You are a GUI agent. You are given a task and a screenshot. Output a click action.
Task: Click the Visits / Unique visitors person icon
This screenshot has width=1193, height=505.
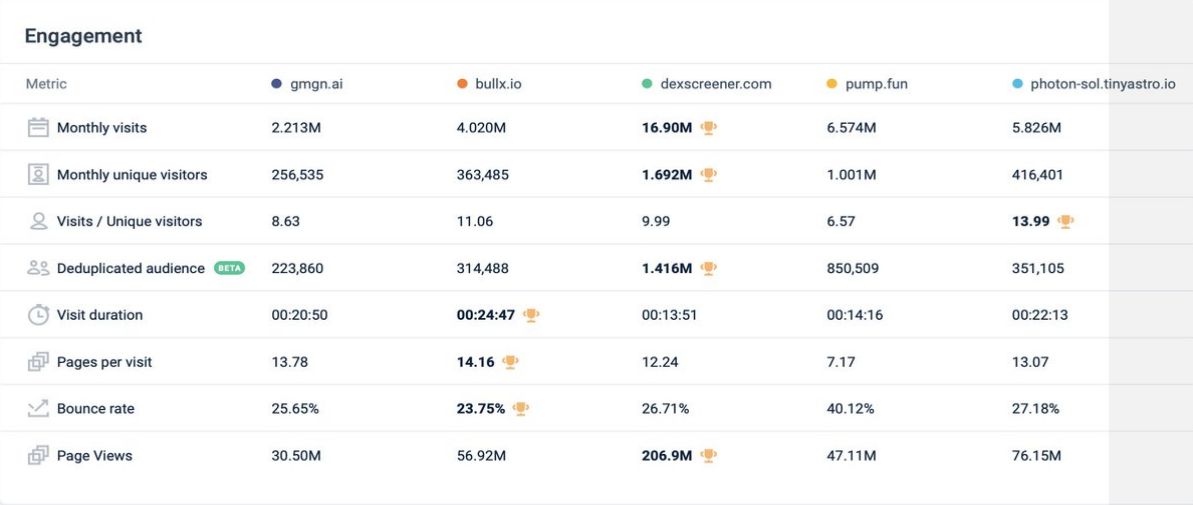pyautogui.click(x=38, y=221)
